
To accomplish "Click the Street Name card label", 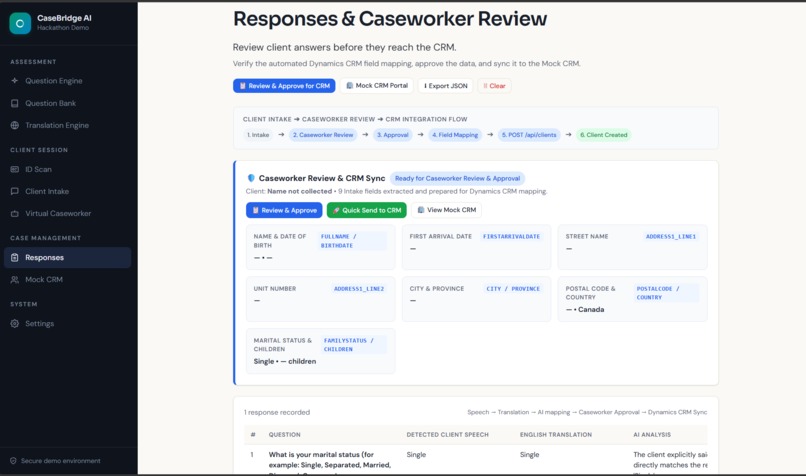I will pyautogui.click(x=587, y=236).
